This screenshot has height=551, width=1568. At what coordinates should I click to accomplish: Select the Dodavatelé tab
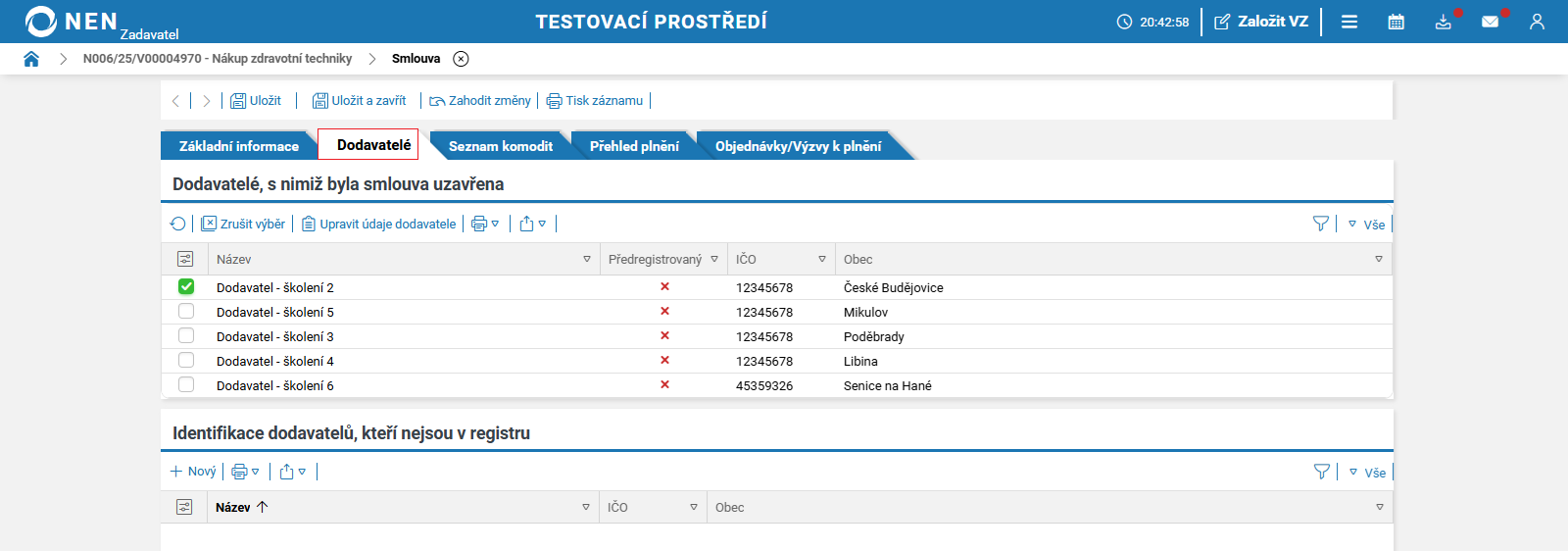368,145
